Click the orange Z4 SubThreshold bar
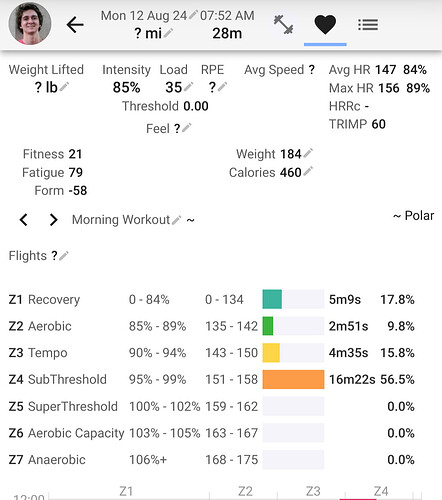The height and width of the screenshot is (500, 442). pos(293,379)
